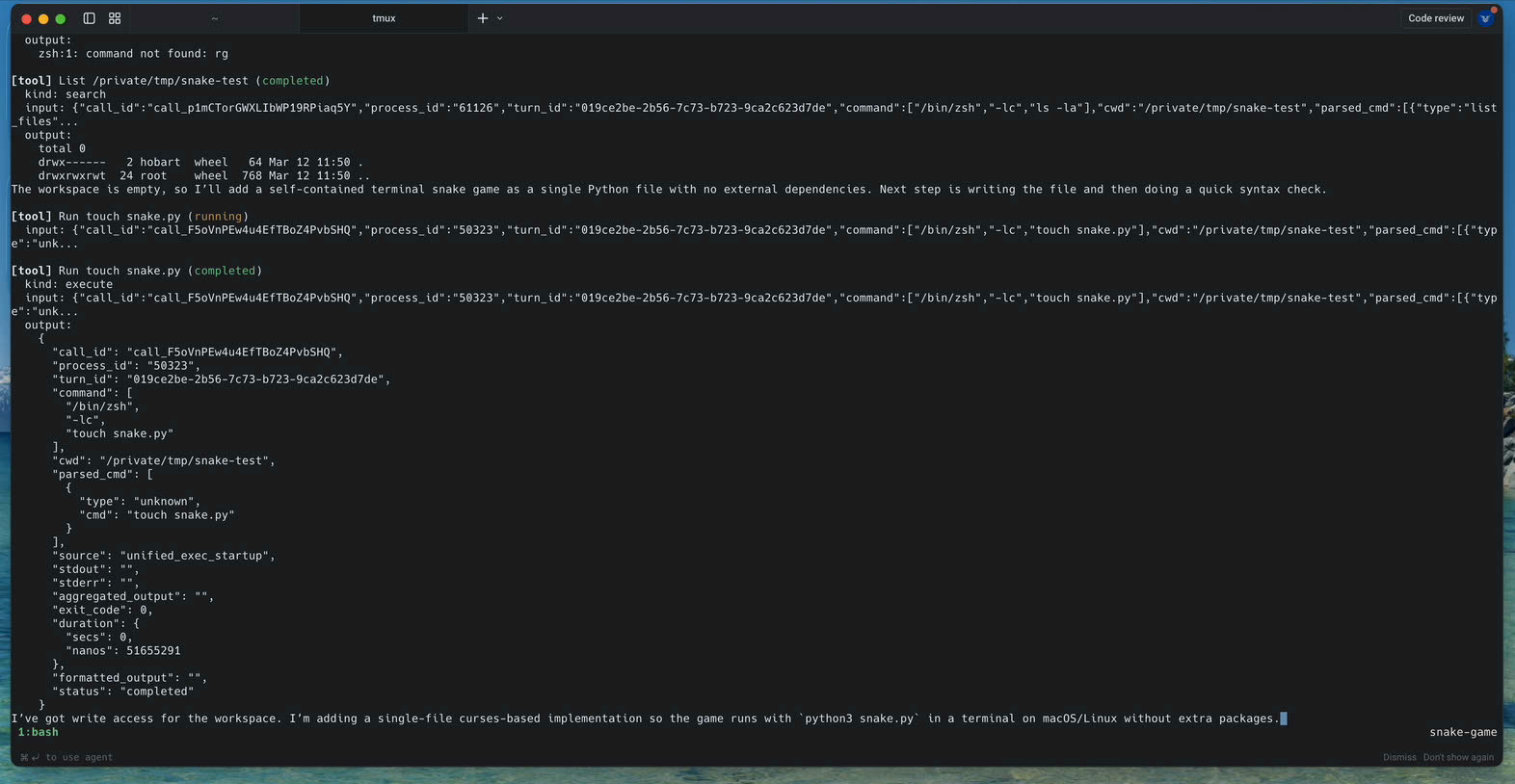1515x784 pixels.
Task: Click the snake-game tmux session name
Action: coord(1463,732)
